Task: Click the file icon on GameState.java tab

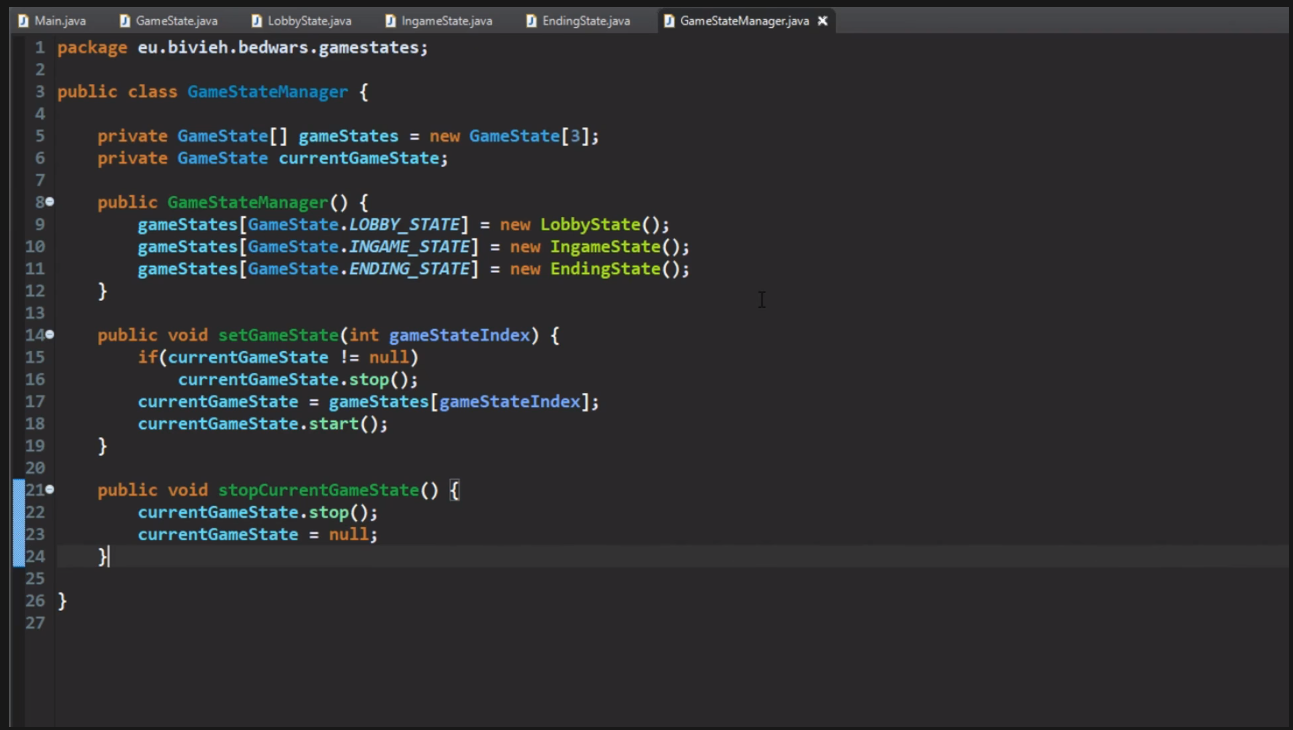Action: coord(125,21)
